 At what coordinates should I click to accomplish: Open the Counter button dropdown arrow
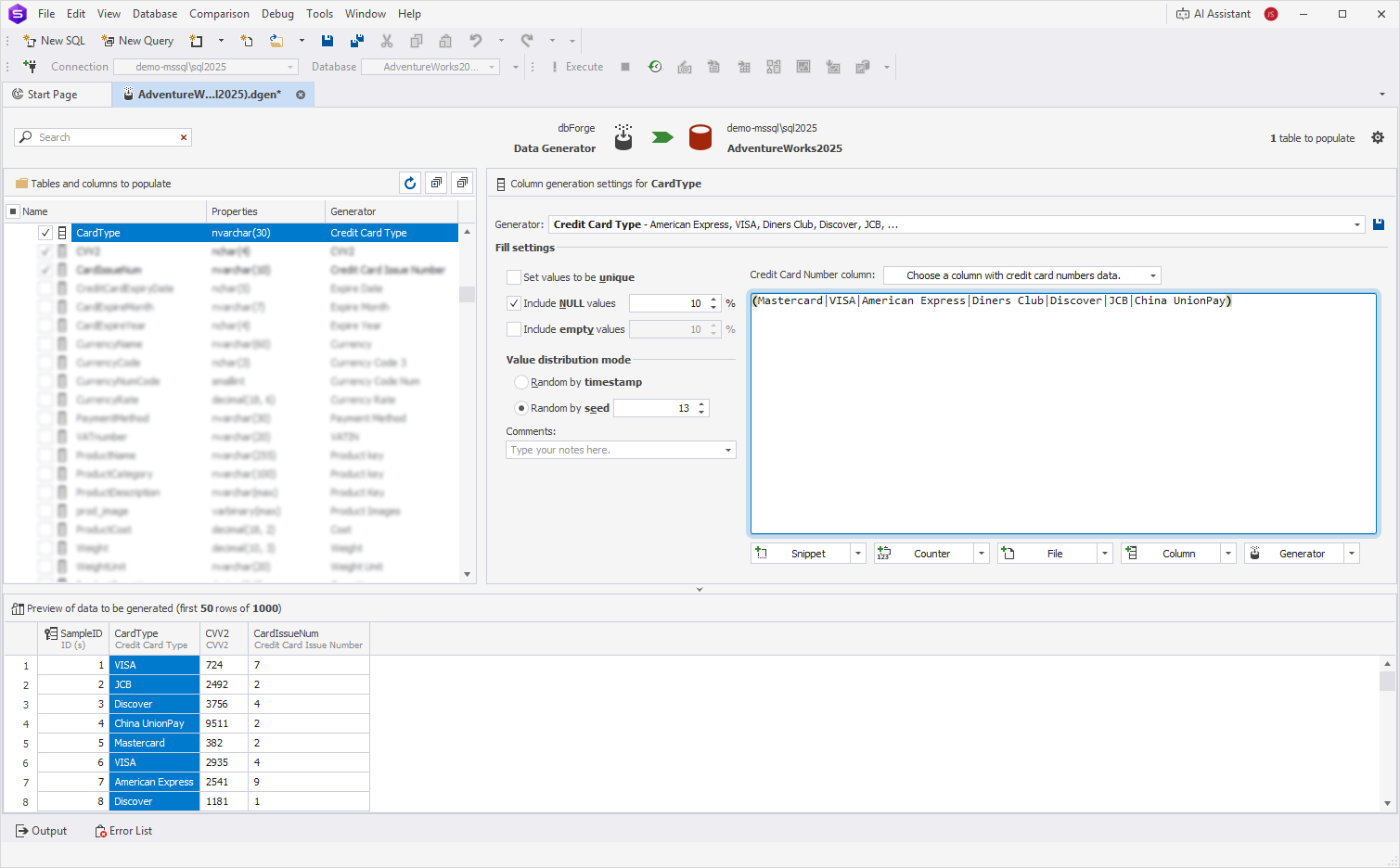(x=982, y=554)
